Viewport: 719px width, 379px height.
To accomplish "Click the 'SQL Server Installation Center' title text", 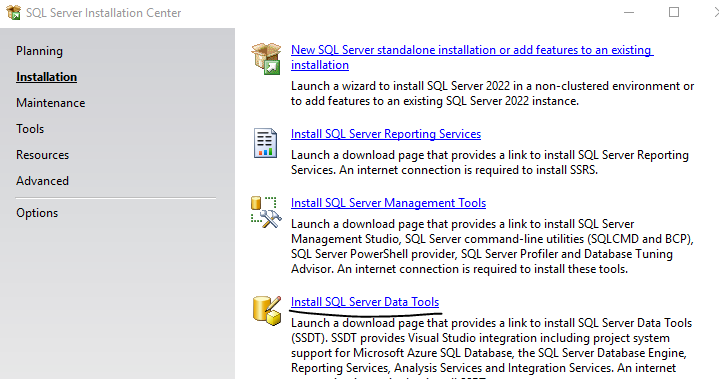I will click(104, 13).
